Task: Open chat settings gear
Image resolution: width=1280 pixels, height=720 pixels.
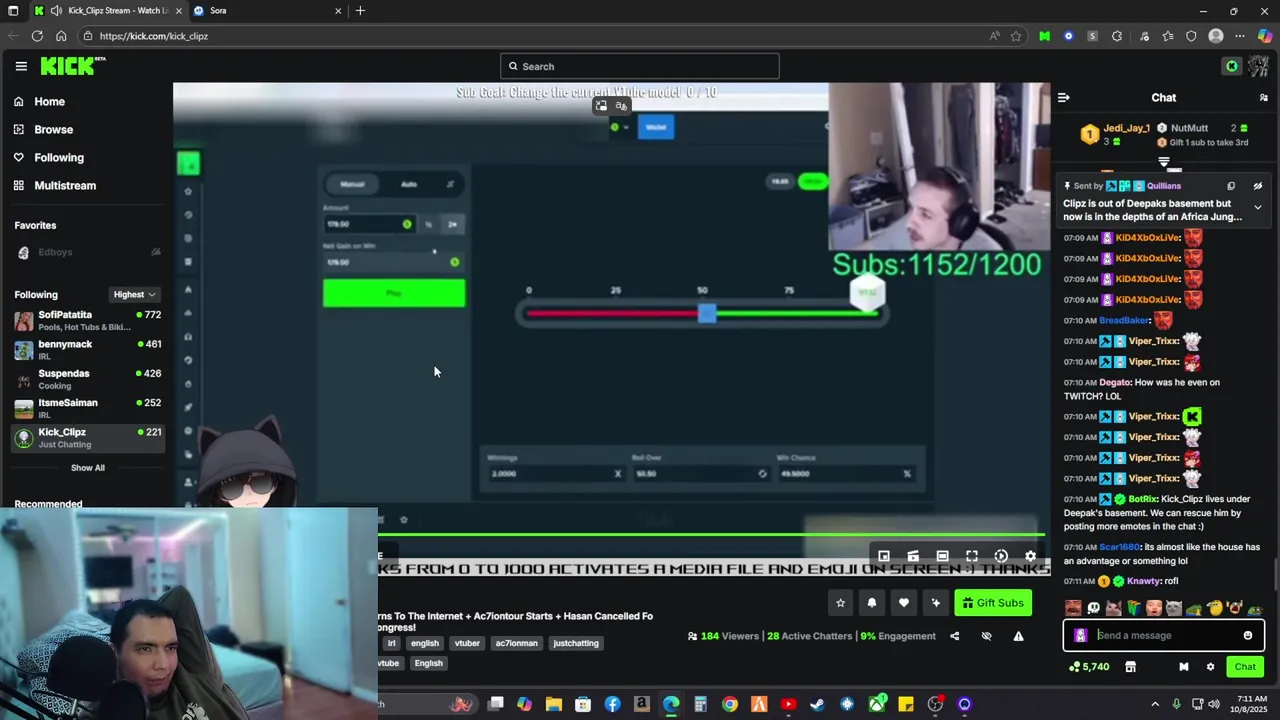Action: 1210,667
